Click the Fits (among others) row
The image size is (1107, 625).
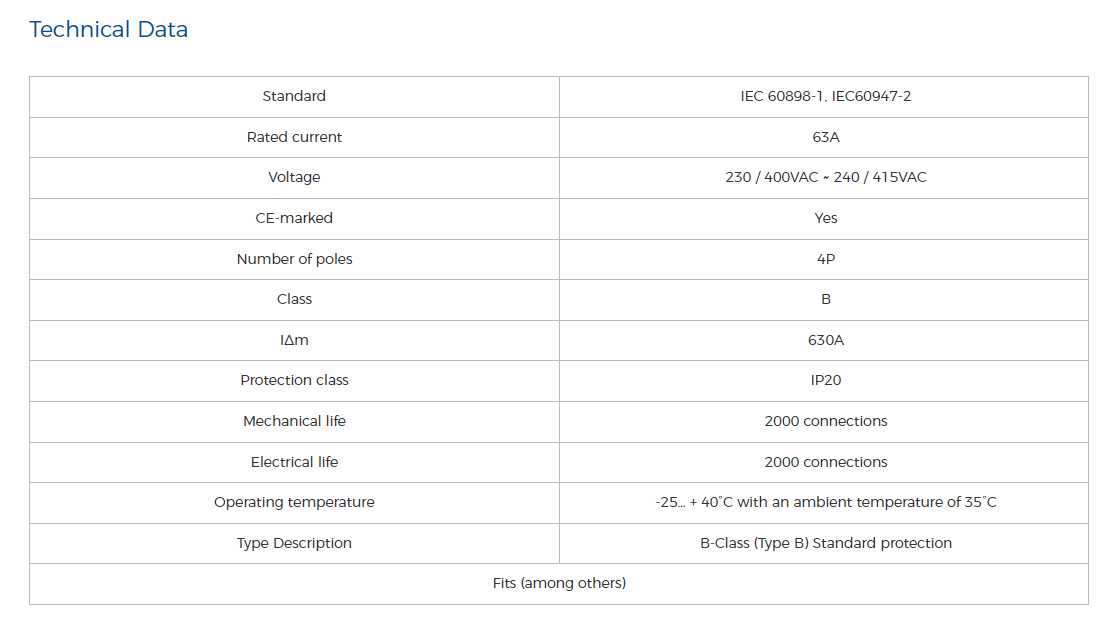coord(559,583)
